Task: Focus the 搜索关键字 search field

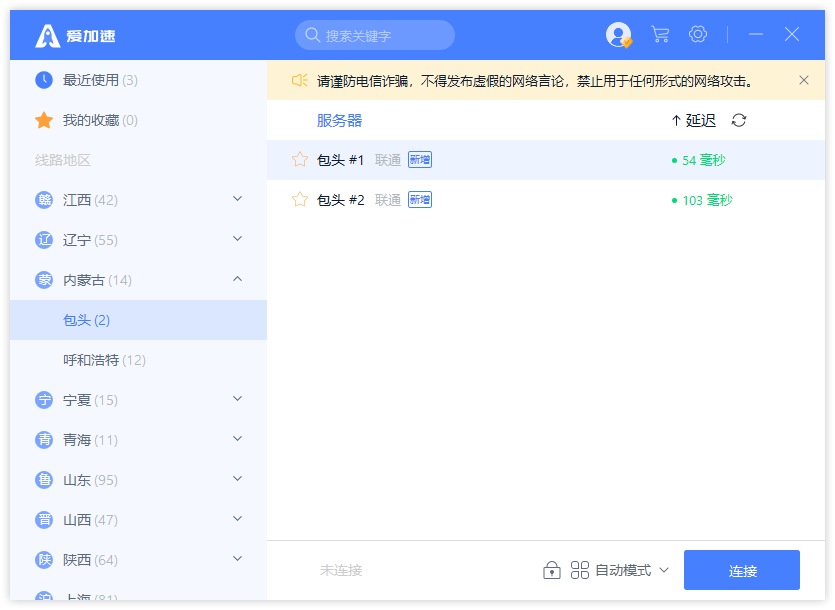Action: (375, 35)
